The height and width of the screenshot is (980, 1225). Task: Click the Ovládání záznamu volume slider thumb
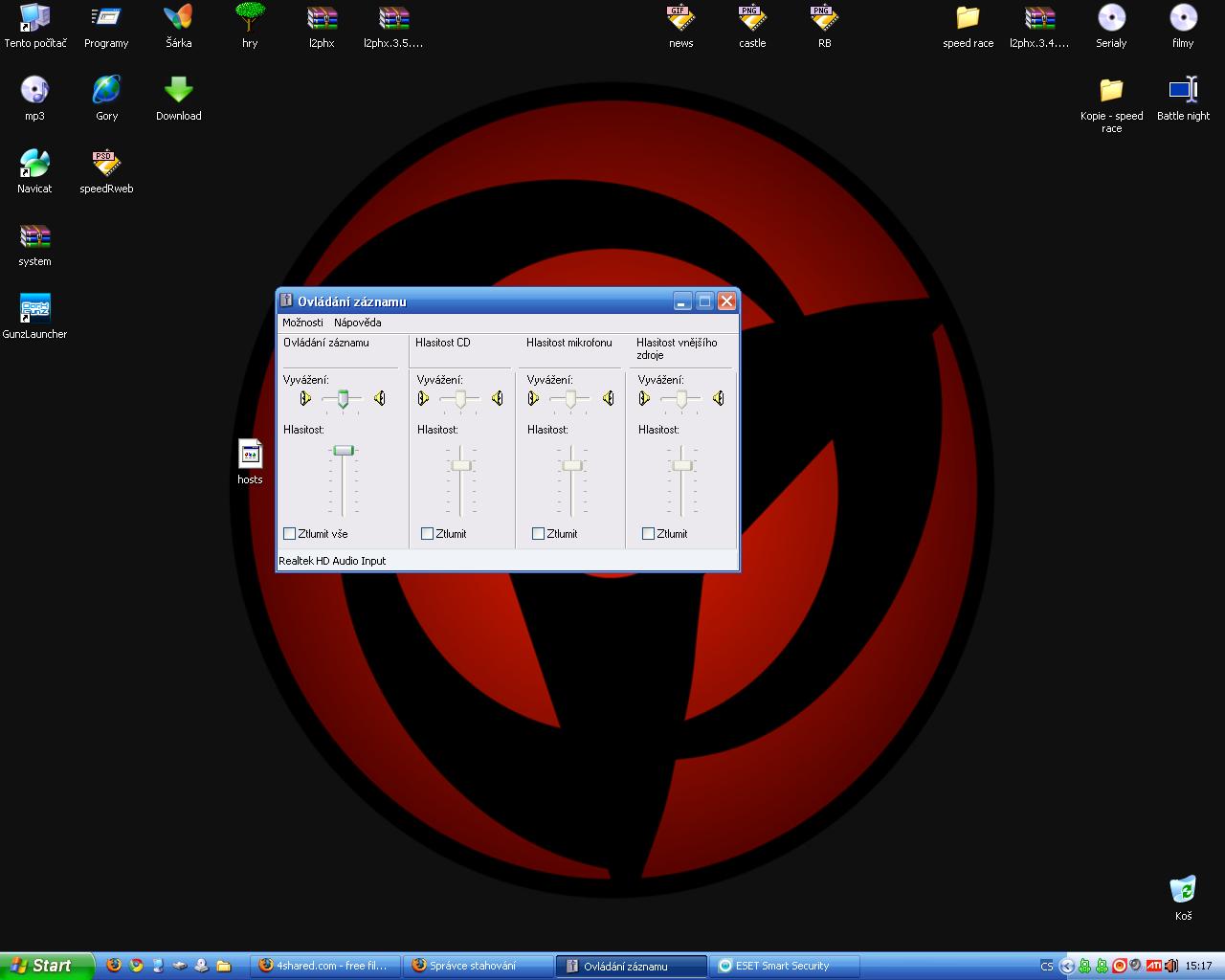coord(344,450)
